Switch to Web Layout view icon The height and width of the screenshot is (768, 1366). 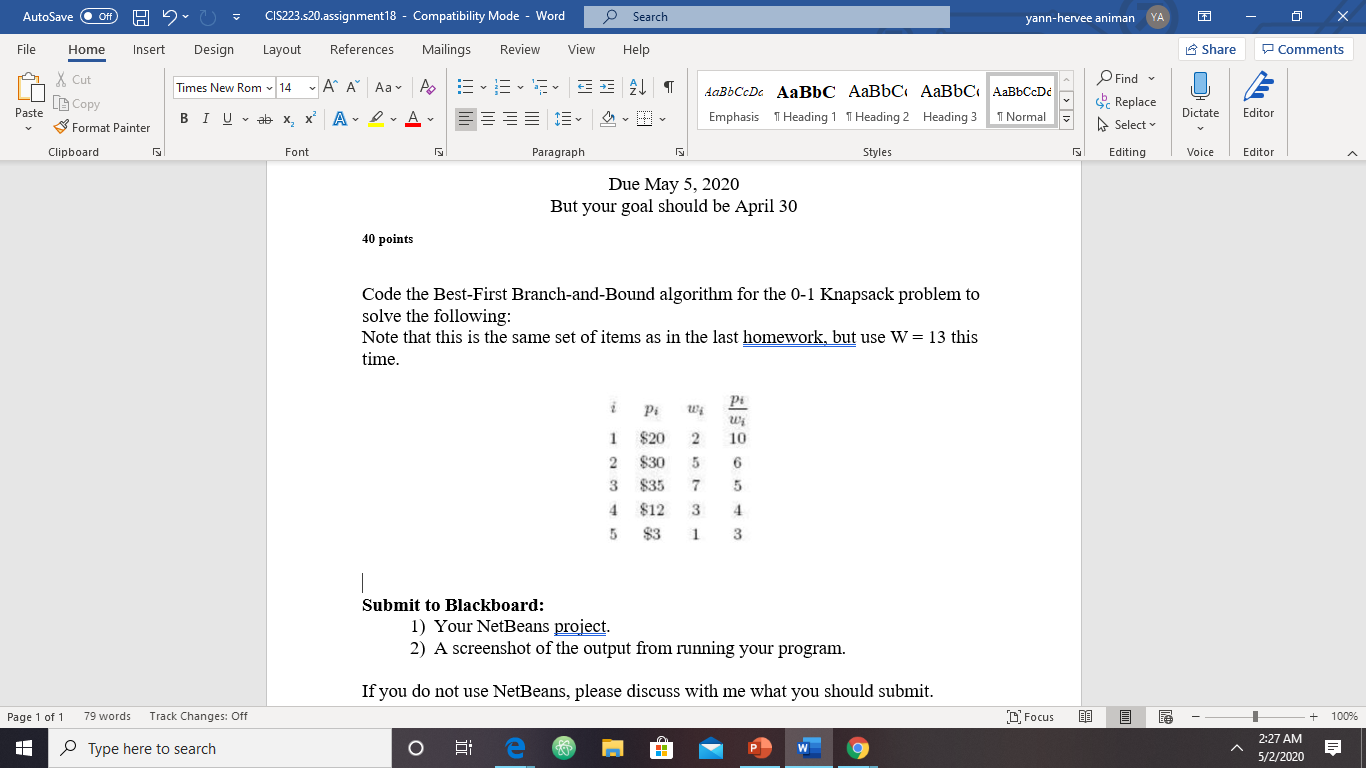pos(1164,716)
